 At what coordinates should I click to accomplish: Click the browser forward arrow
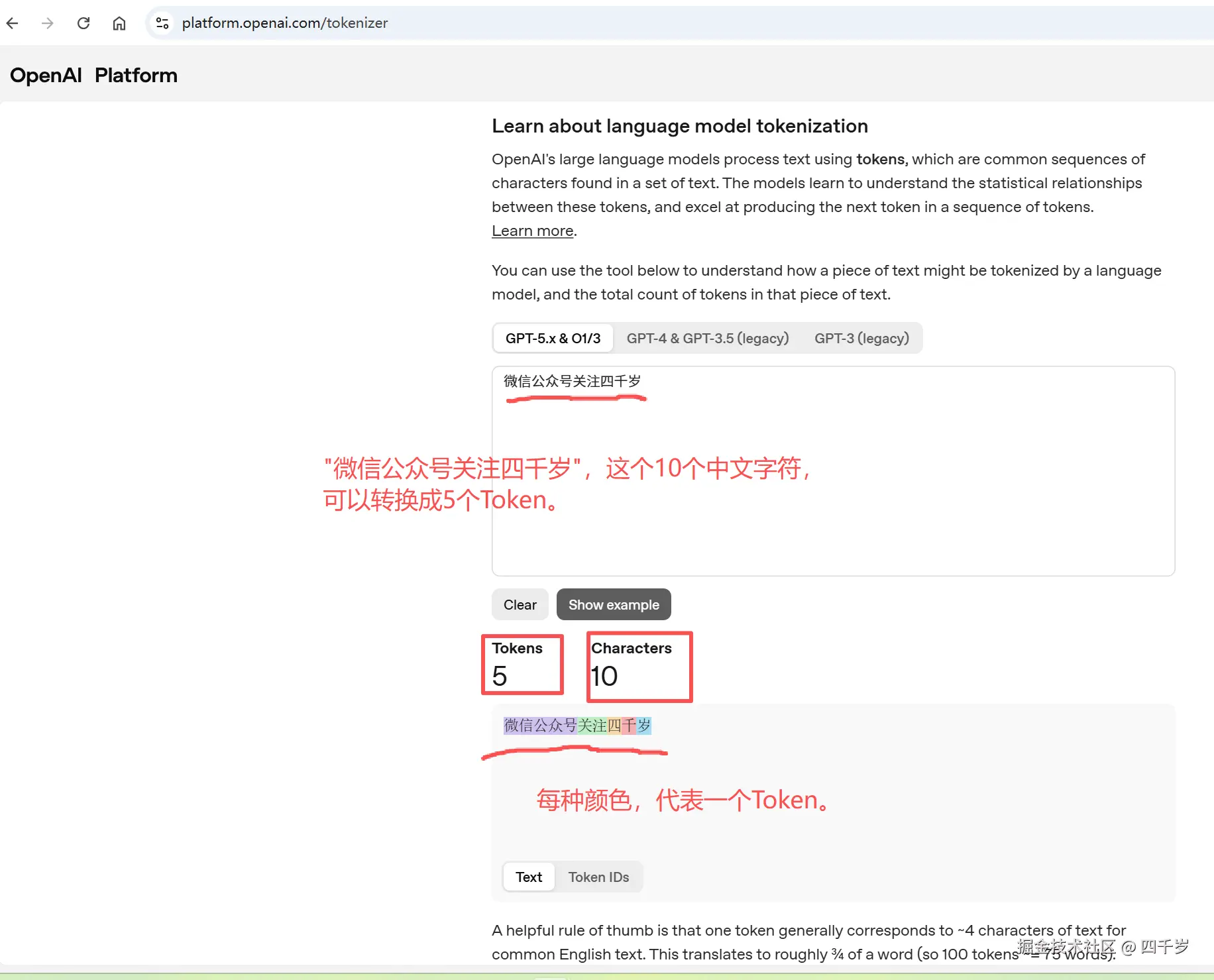pos(47,23)
